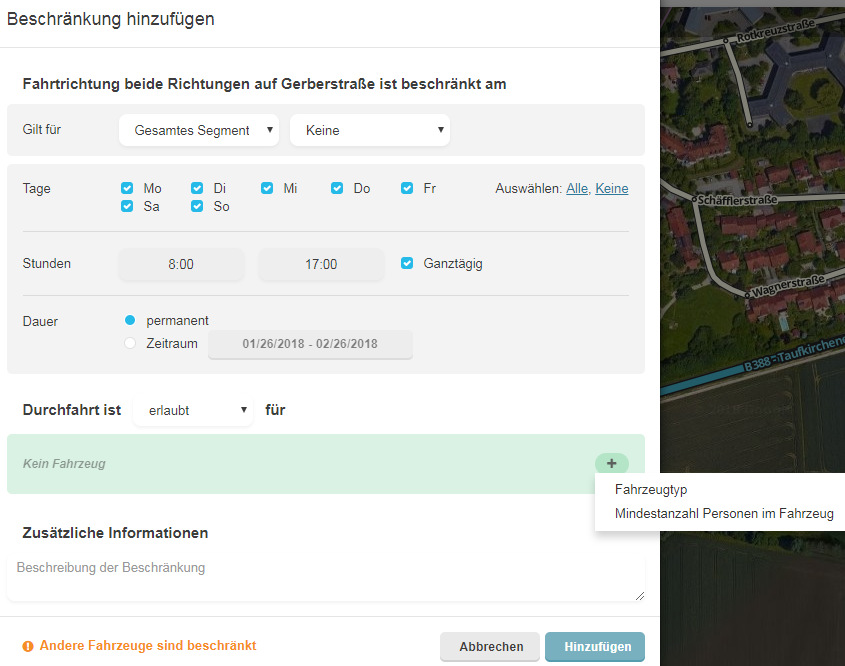The height and width of the screenshot is (666, 845).
Task: Click the Keine link to deselect days
Action: click(612, 189)
